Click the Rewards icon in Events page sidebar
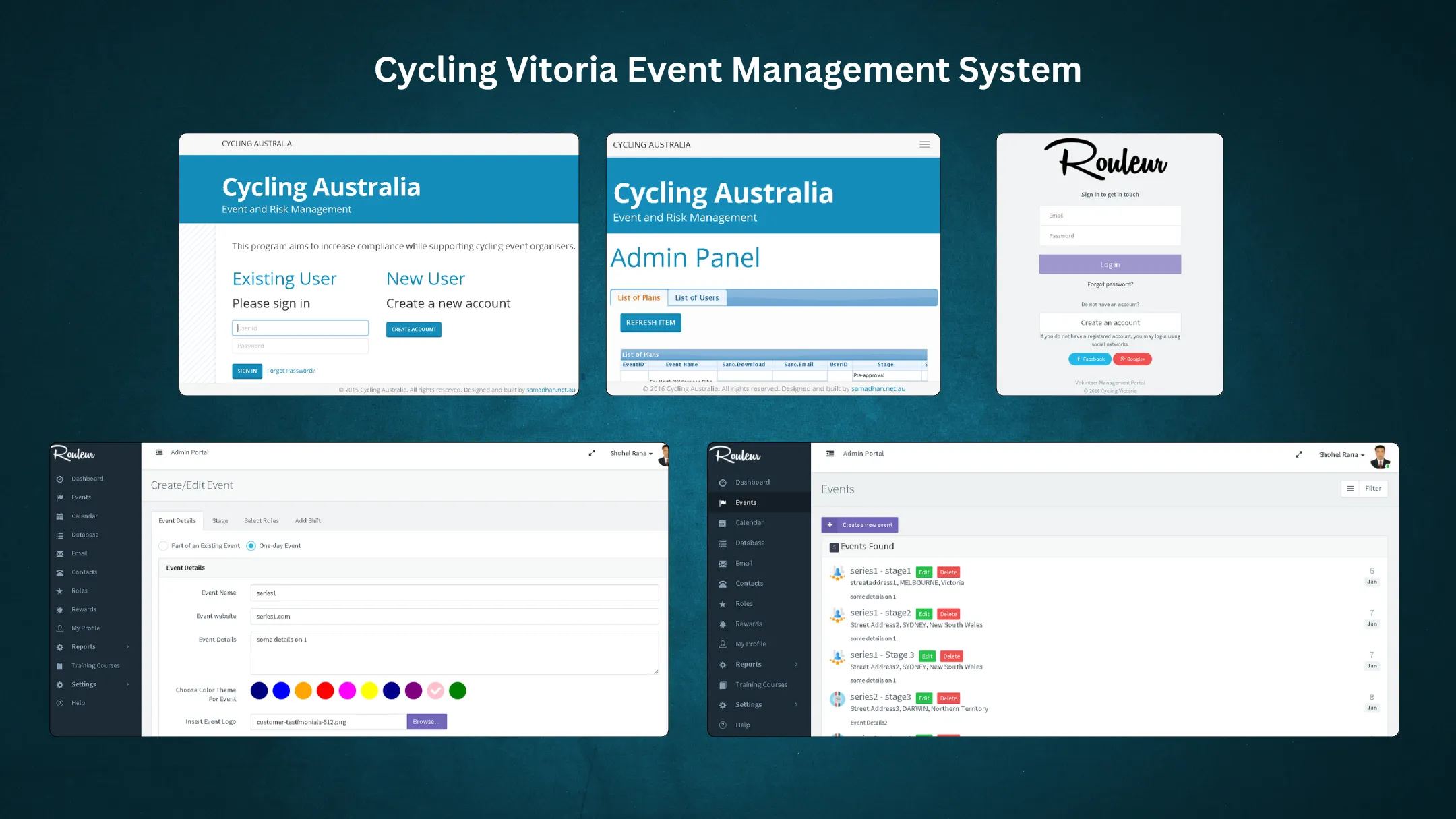Image resolution: width=1456 pixels, height=819 pixels. (x=723, y=624)
